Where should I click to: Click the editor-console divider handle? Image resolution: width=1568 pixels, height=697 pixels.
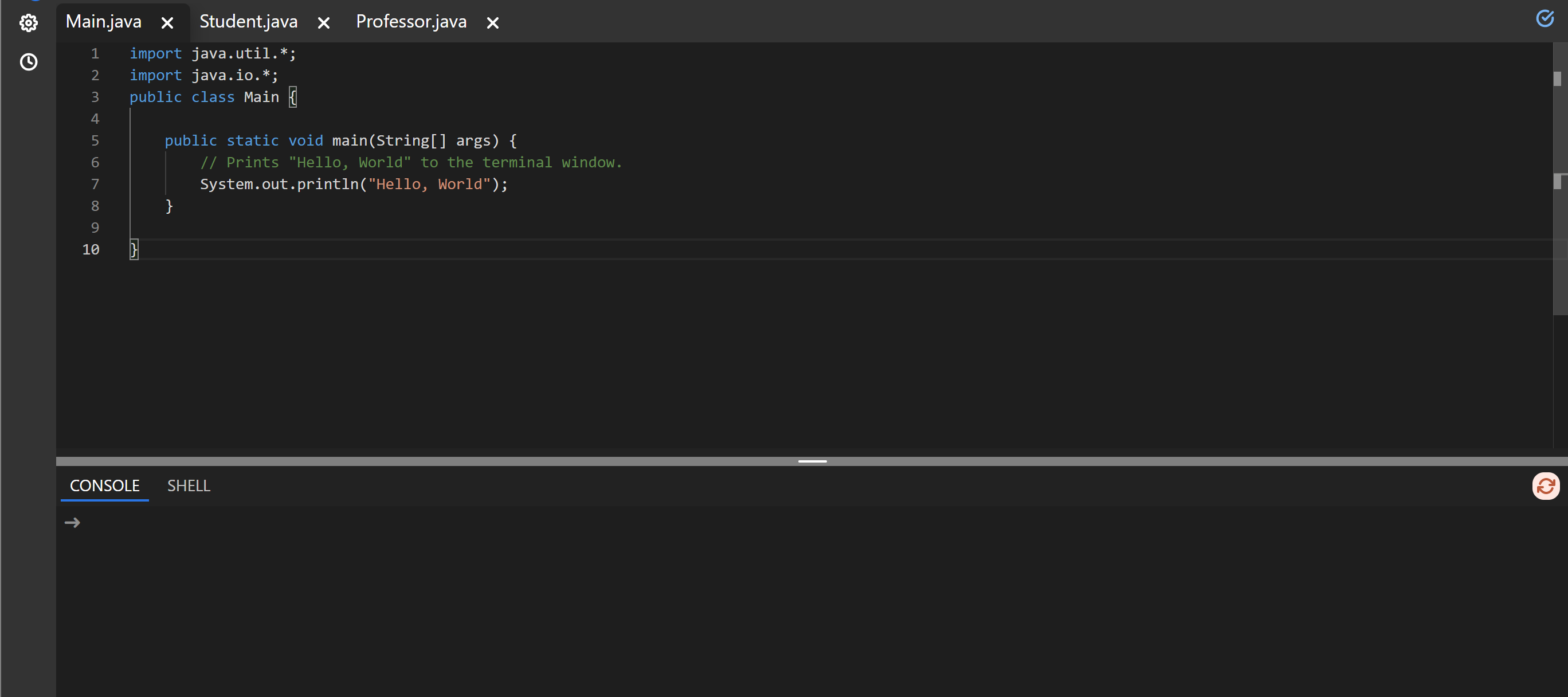click(812, 461)
